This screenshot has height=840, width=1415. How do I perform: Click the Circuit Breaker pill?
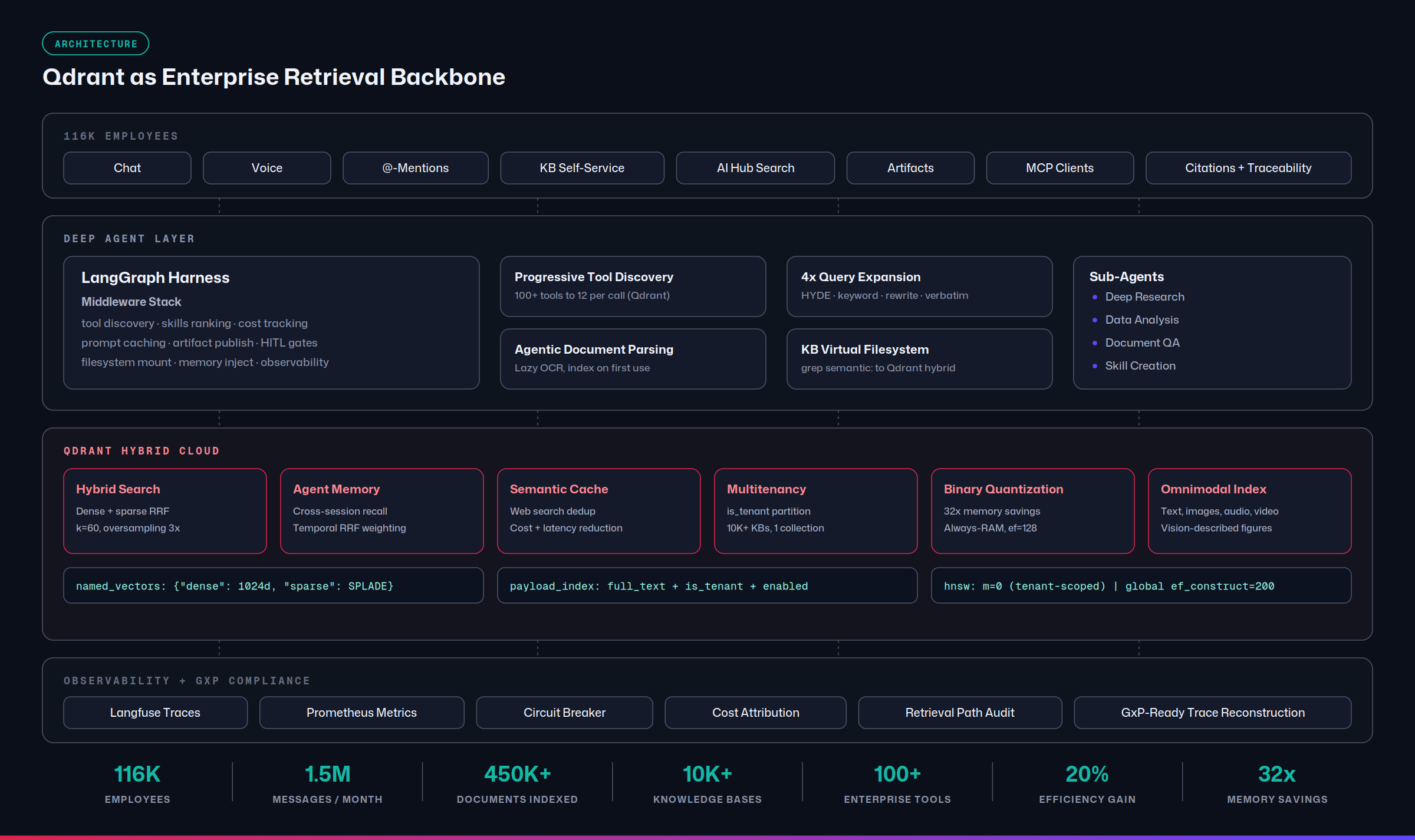(565, 713)
